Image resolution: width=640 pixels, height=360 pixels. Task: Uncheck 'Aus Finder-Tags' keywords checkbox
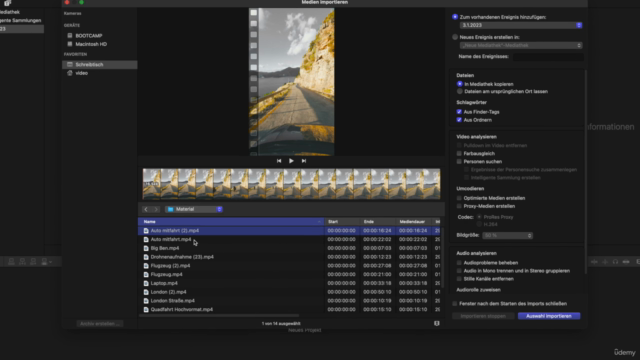click(x=459, y=112)
